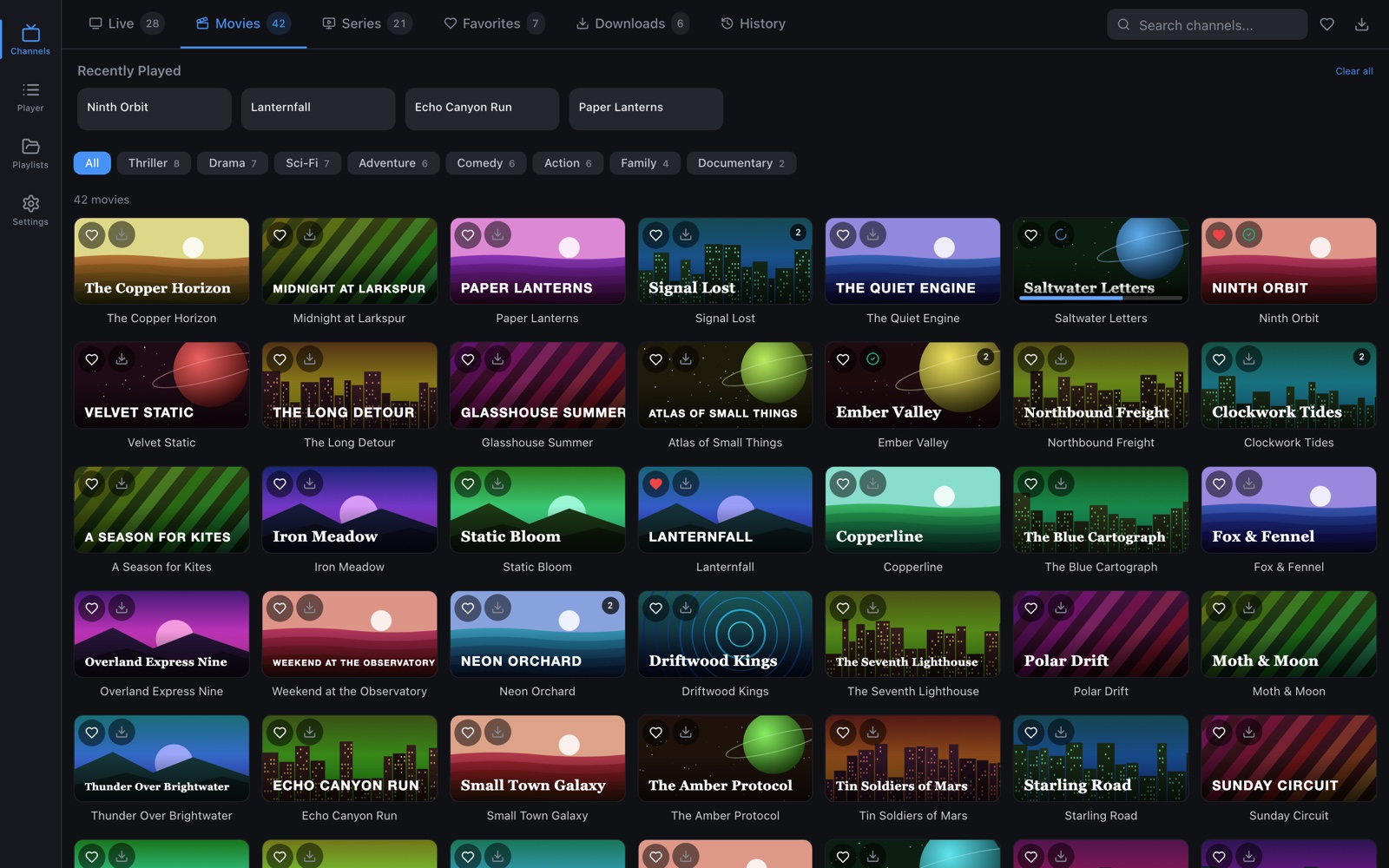The image size is (1389, 868).
Task: Download Starling Road movie
Action: pyautogui.click(x=1061, y=732)
